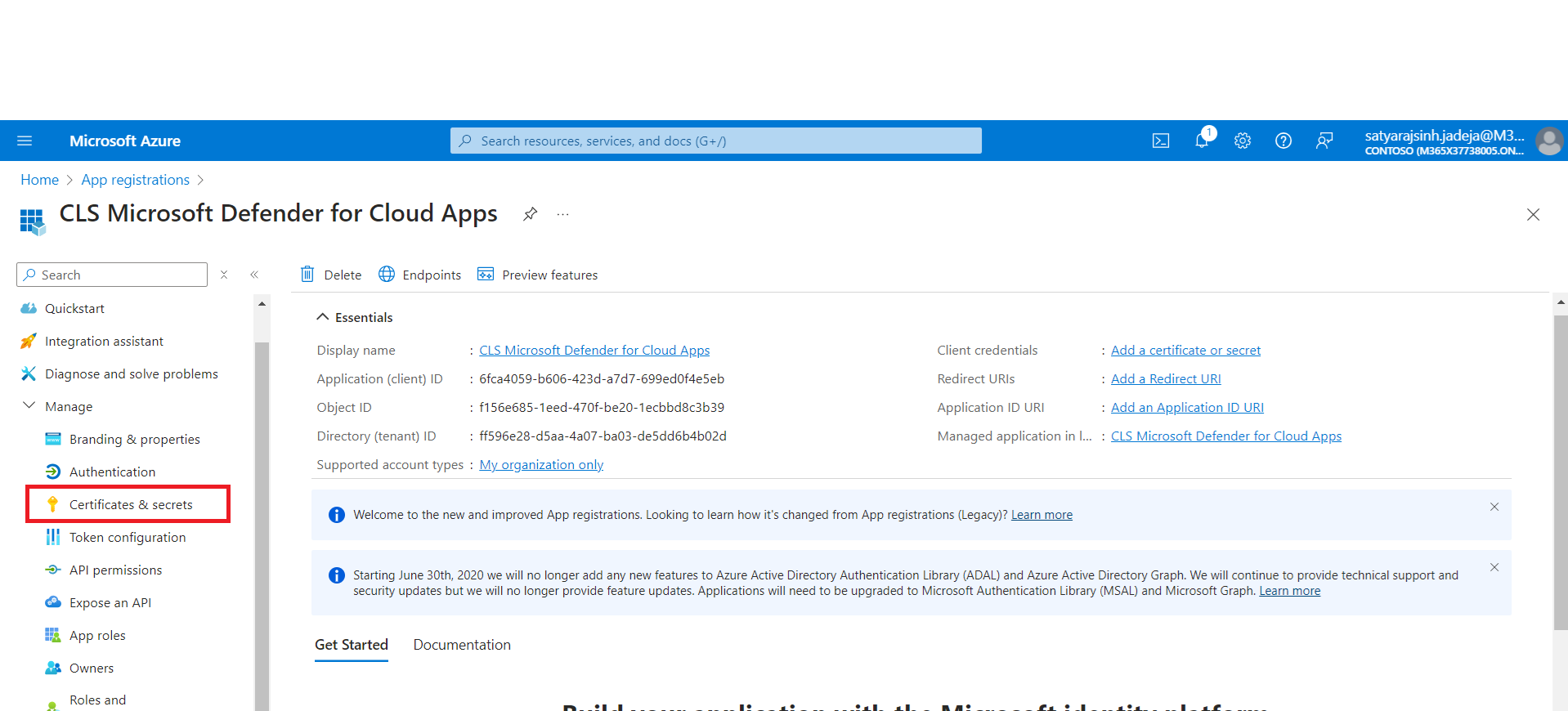Select the Directory (tenant) ID value
1568x711 pixels.
(x=603, y=436)
